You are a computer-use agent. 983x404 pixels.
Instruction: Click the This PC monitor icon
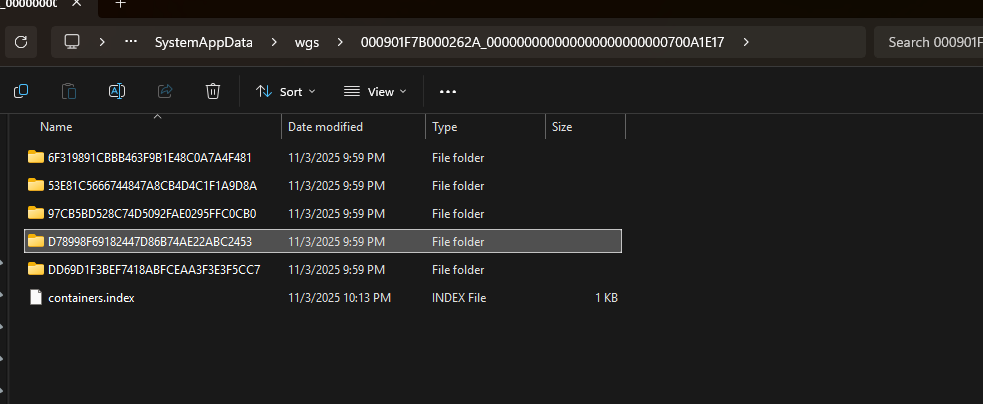pos(72,42)
